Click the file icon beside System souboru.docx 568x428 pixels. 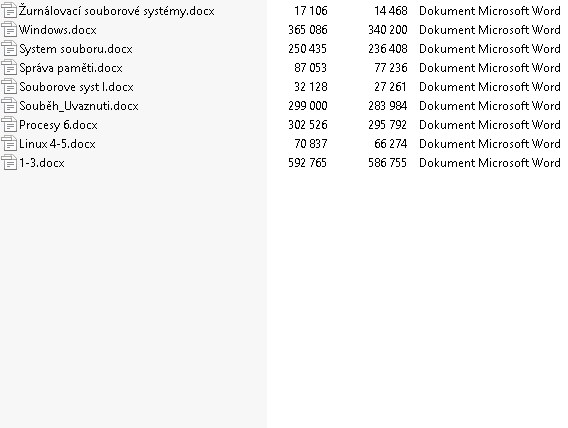point(9,49)
